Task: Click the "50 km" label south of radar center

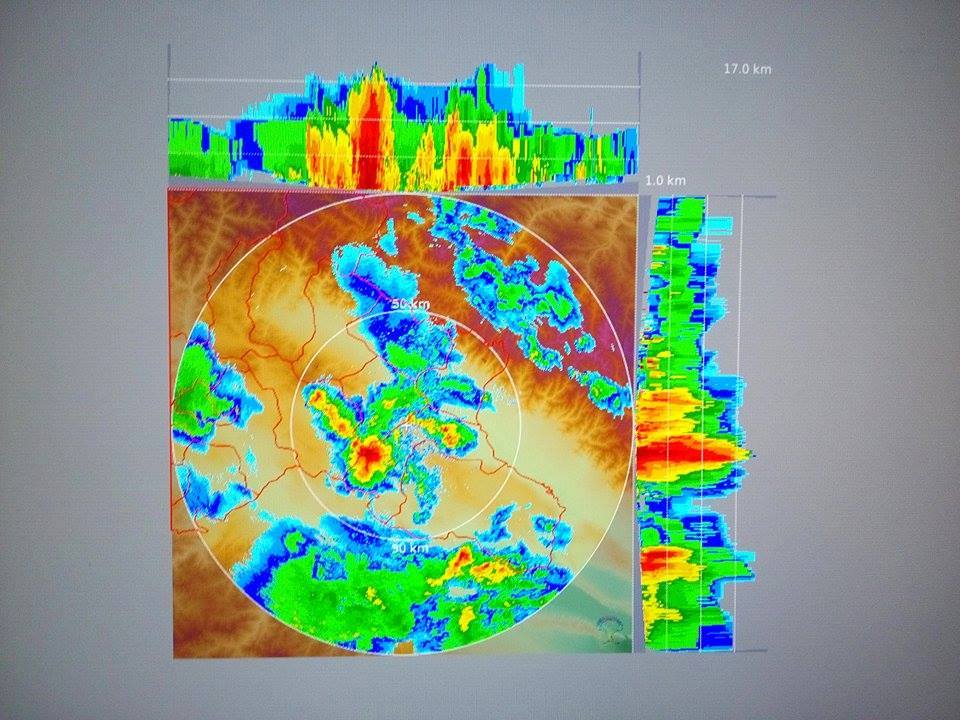Action: pos(410,547)
